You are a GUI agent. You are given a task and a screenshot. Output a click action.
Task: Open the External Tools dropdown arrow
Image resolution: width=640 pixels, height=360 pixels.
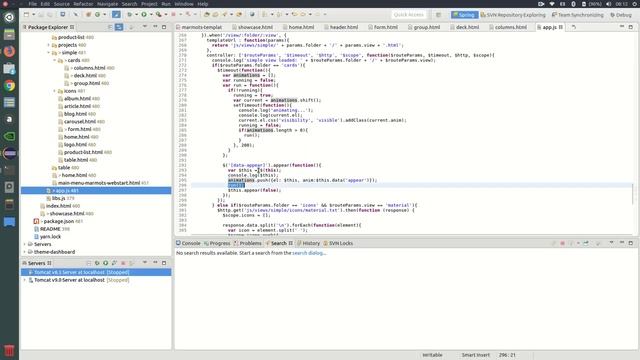pos(166,15)
